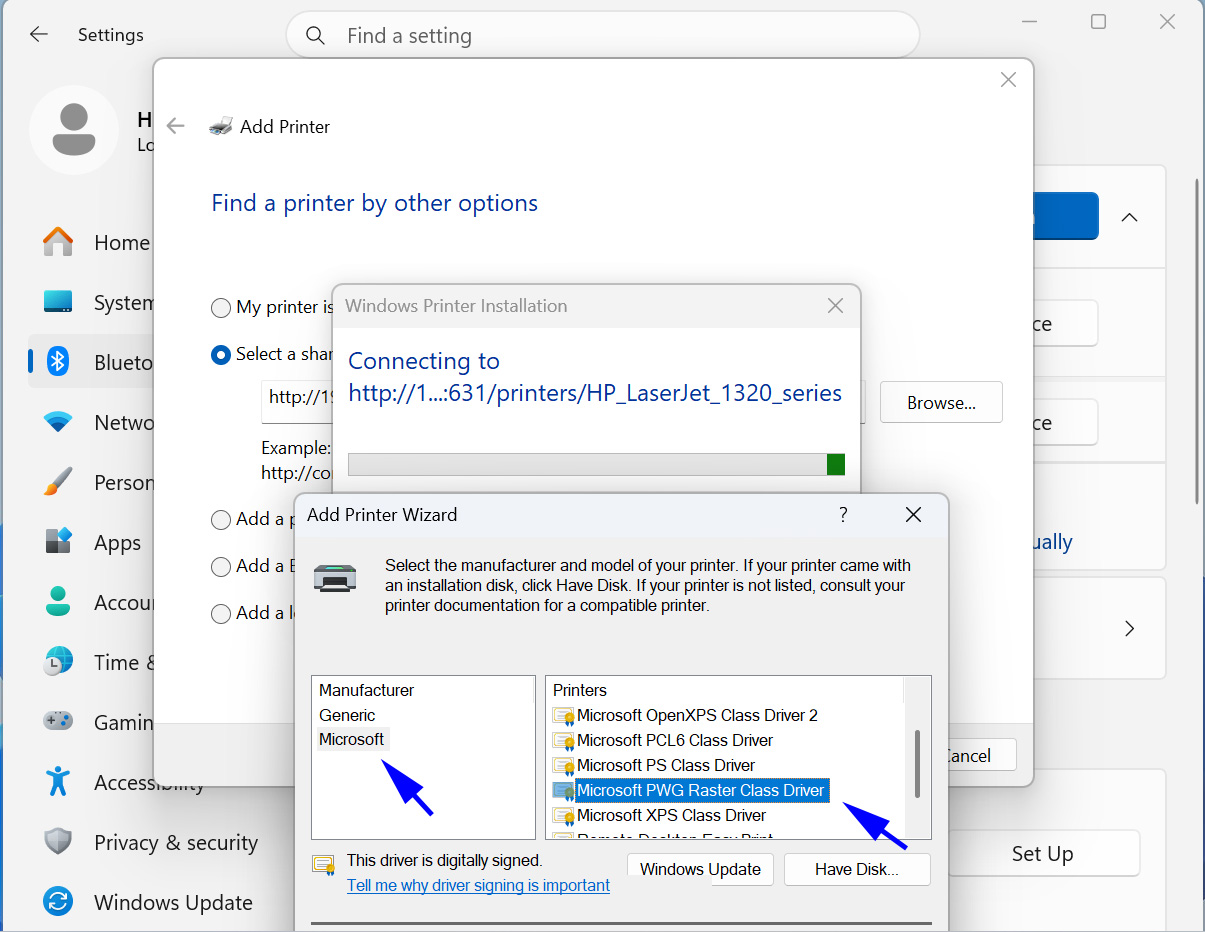Viewport: 1205px width, 932px height.
Task: Click the Printers list vertical scrollbar
Action: 917,763
